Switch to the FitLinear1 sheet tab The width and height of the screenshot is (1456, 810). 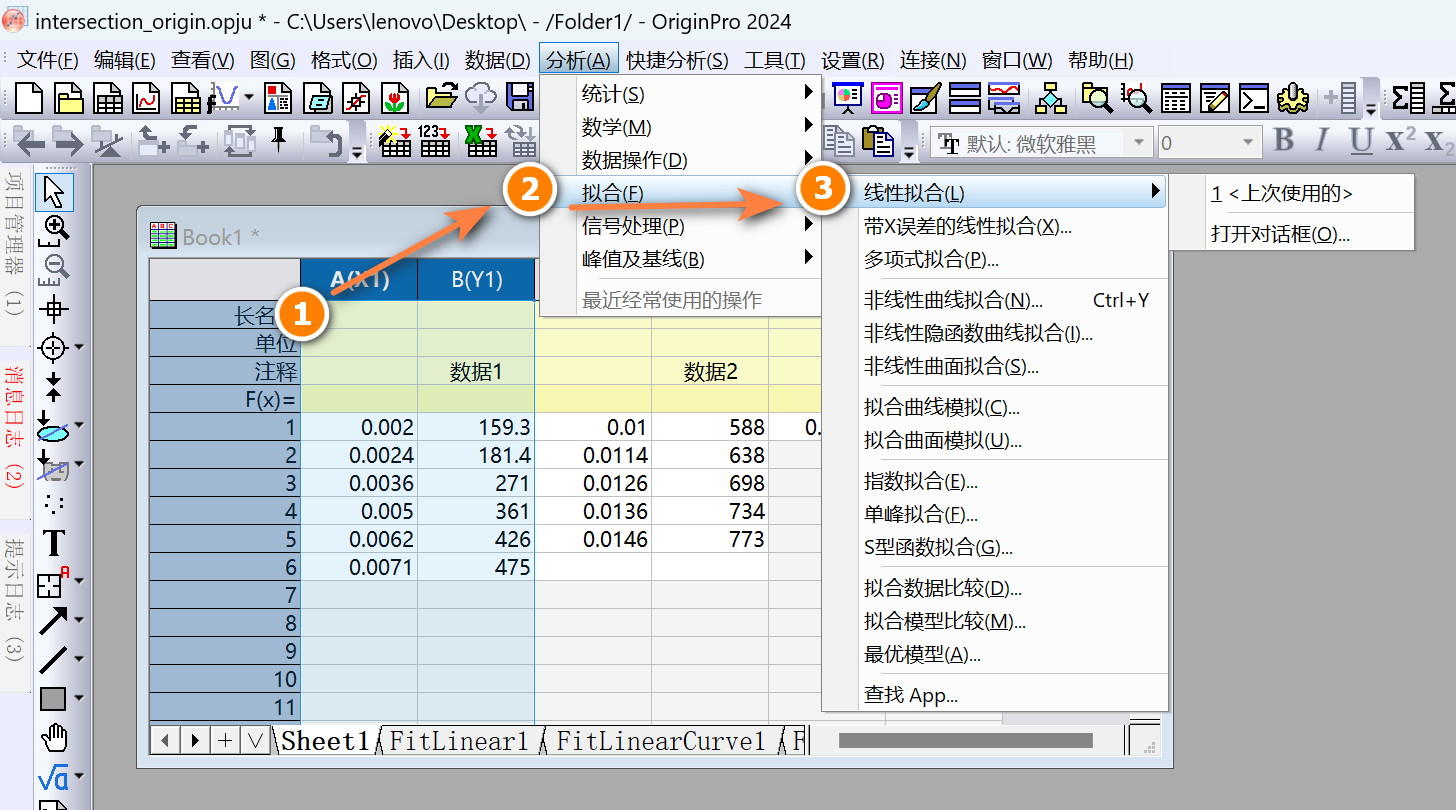pyautogui.click(x=458, y=741)
